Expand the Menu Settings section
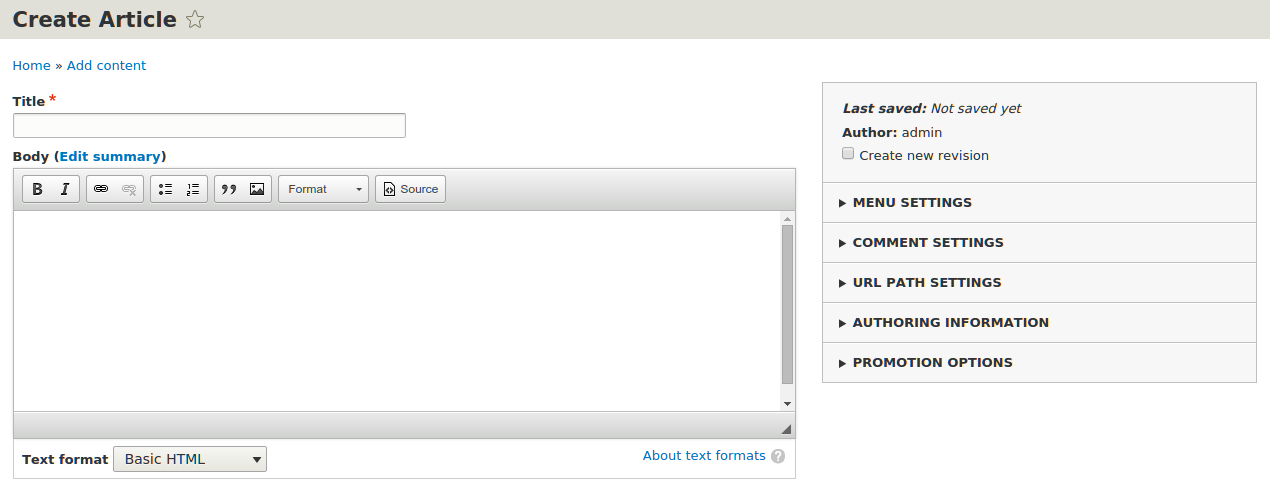The image size is (1270, 484). pyautogui.click(x=912, y=203)
